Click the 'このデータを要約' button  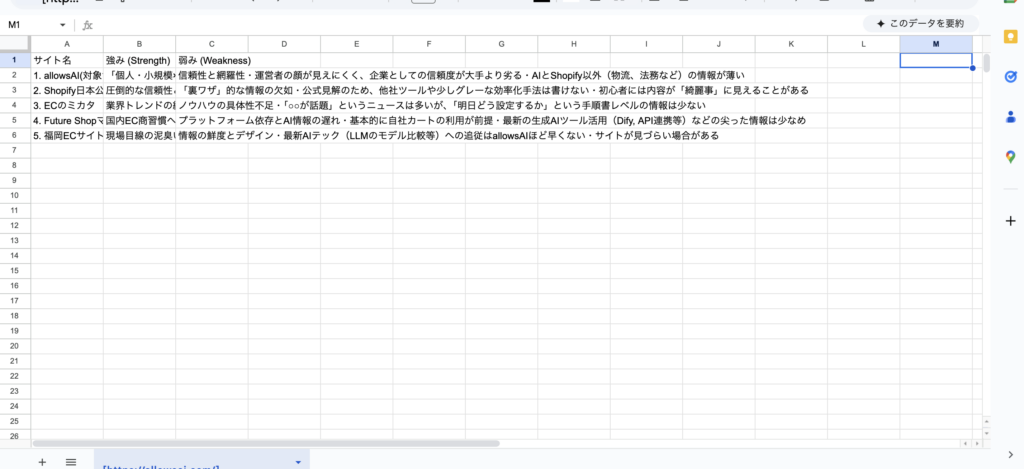click(920, 23)
